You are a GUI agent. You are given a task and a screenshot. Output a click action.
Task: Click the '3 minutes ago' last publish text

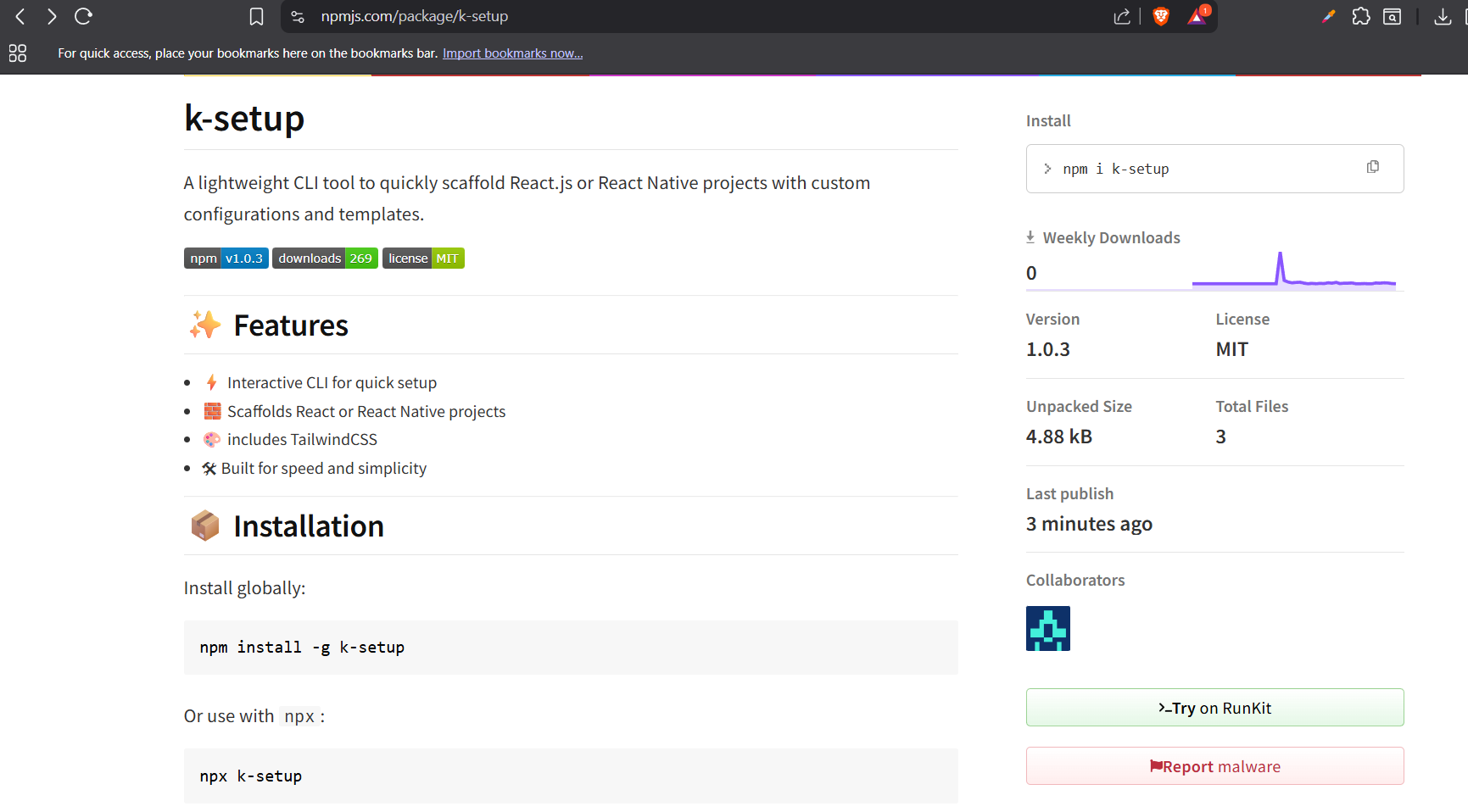[x=1089, y=524]
